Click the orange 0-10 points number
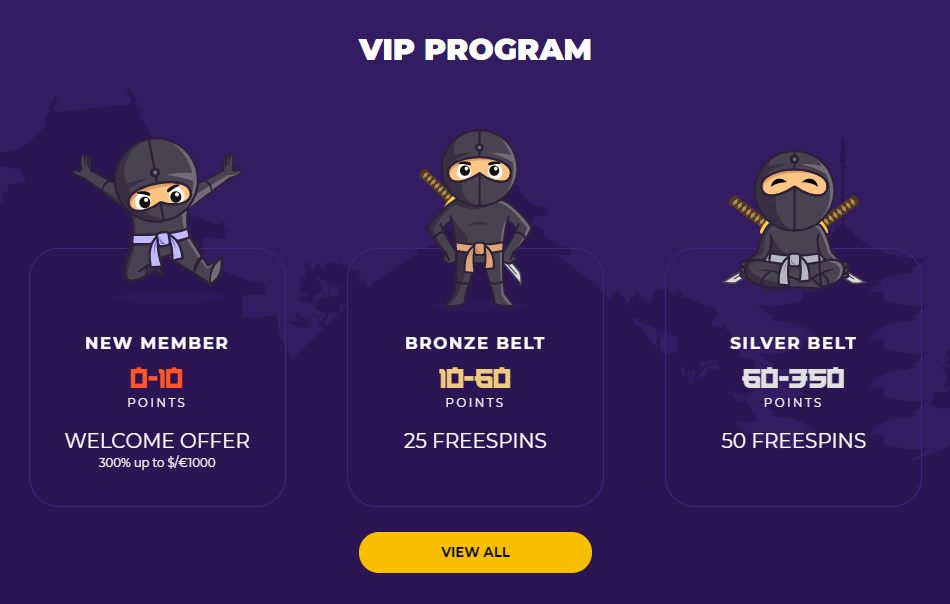Screen dimensions: 950x604 157,378
